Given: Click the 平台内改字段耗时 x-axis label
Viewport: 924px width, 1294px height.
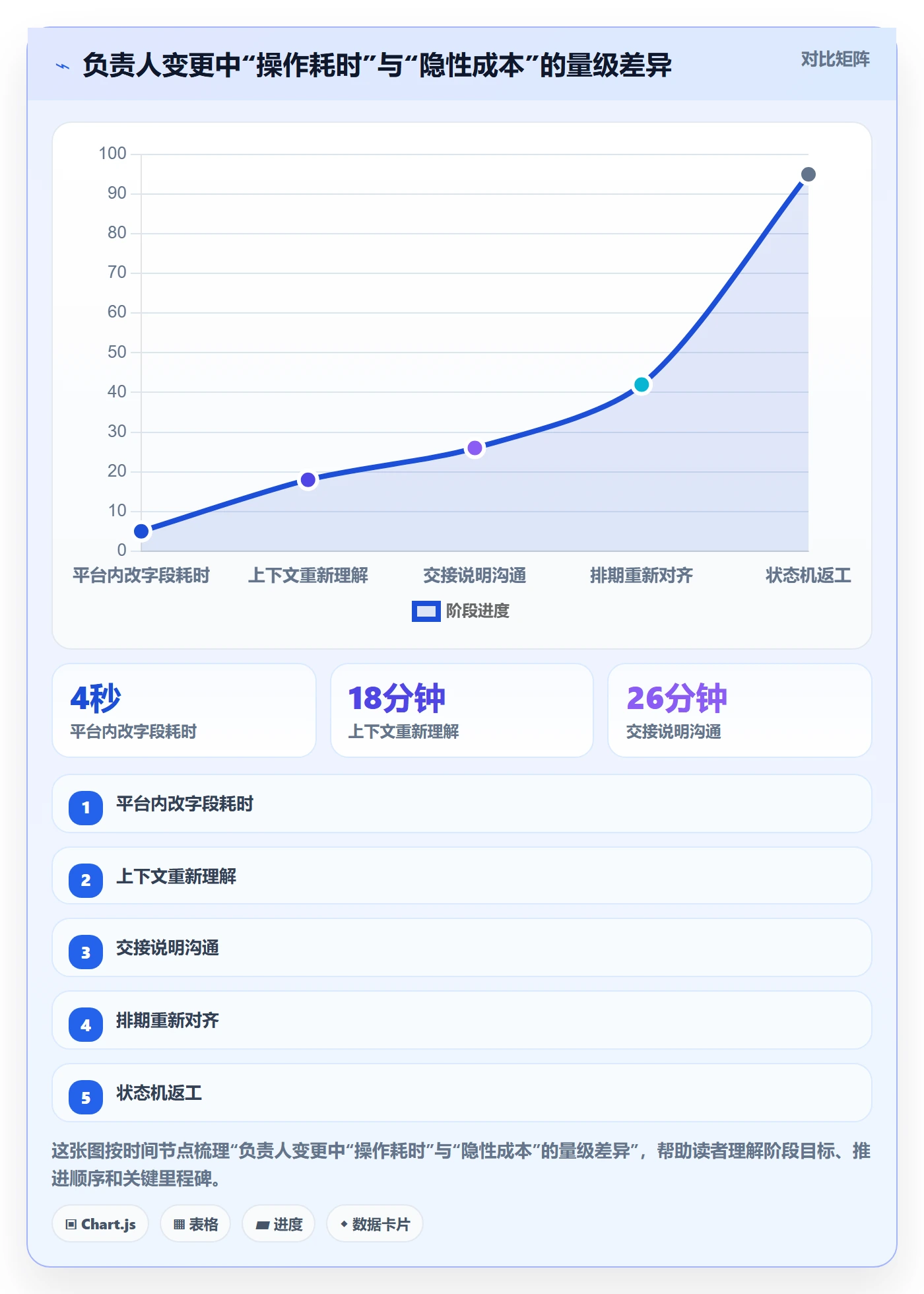Looking at the screenshot, I should point(141,576).
